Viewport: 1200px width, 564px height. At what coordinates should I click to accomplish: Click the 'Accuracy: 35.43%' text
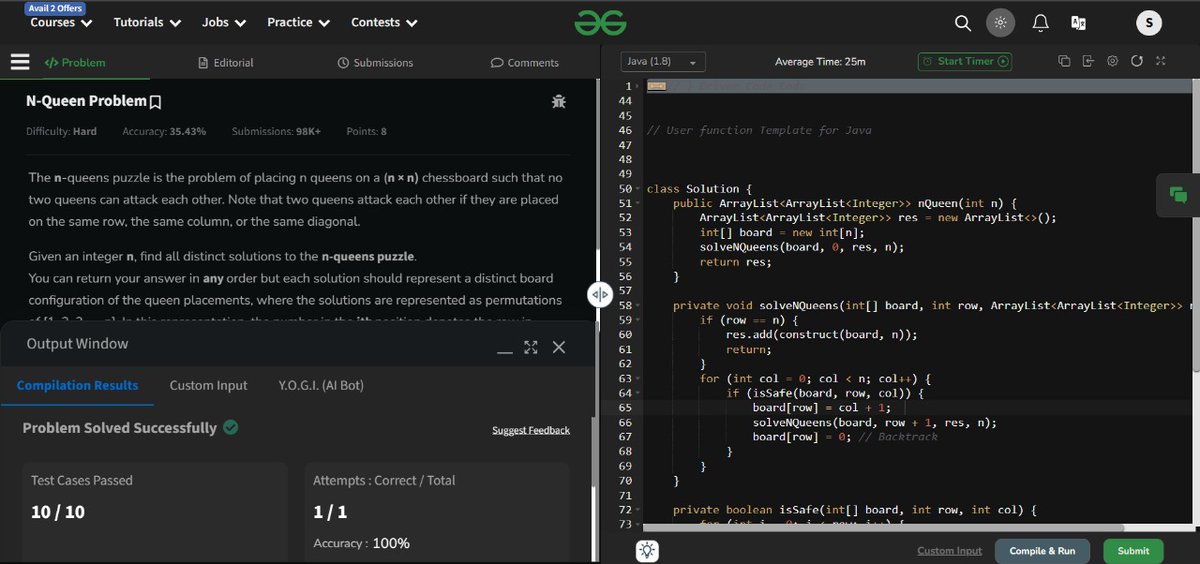164,131
